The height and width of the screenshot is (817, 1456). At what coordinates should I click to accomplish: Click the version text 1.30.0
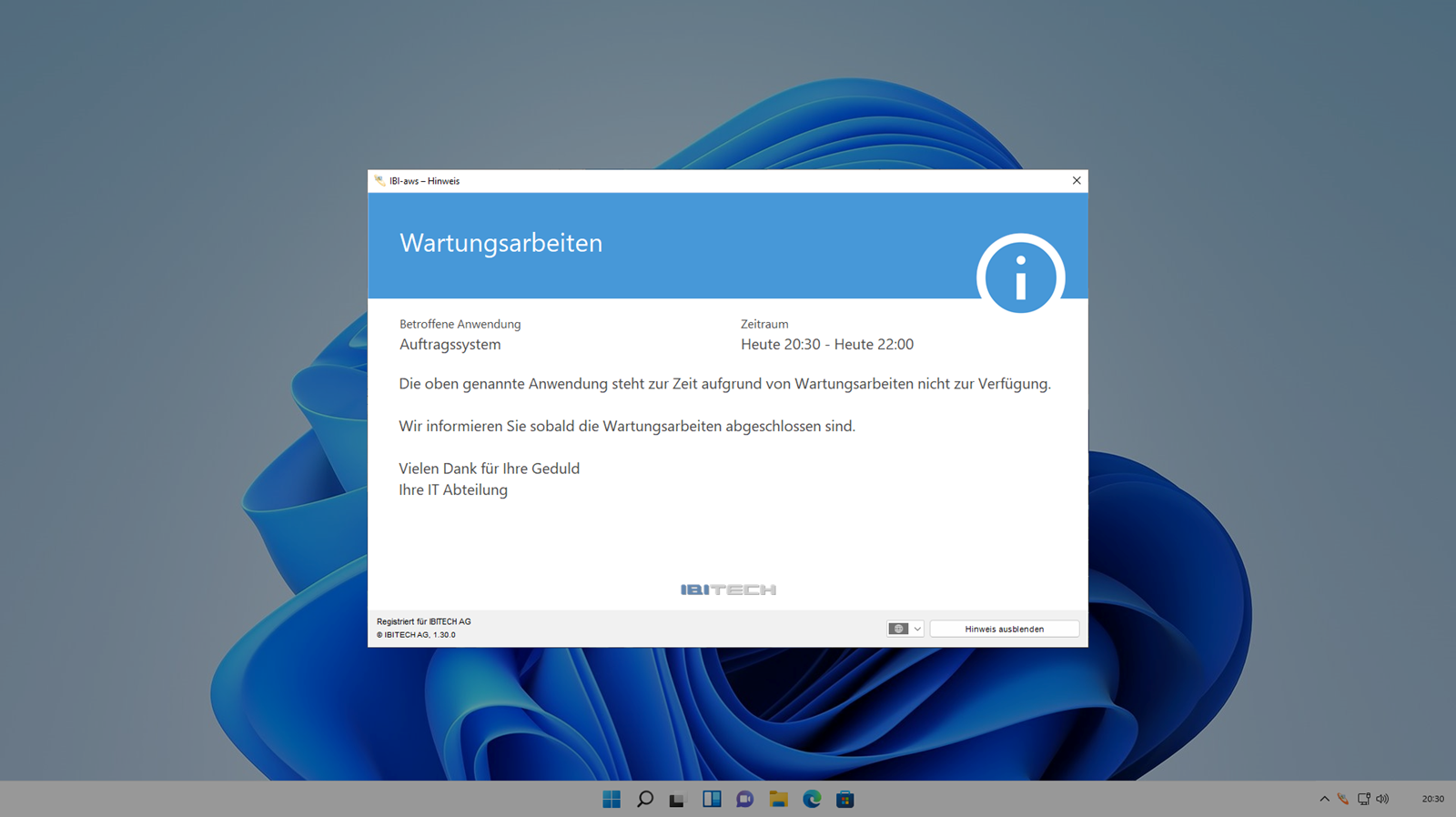coord(444,635)
